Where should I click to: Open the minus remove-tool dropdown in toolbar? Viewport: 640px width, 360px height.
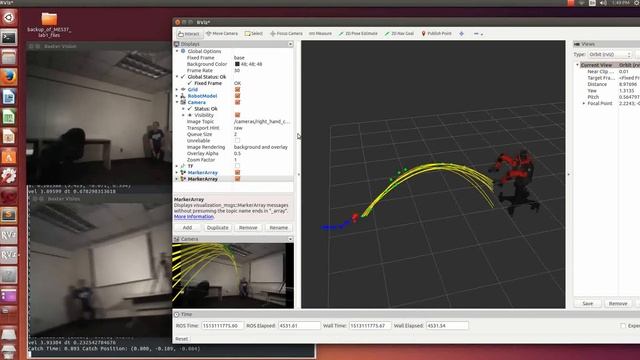click(478, 33)
